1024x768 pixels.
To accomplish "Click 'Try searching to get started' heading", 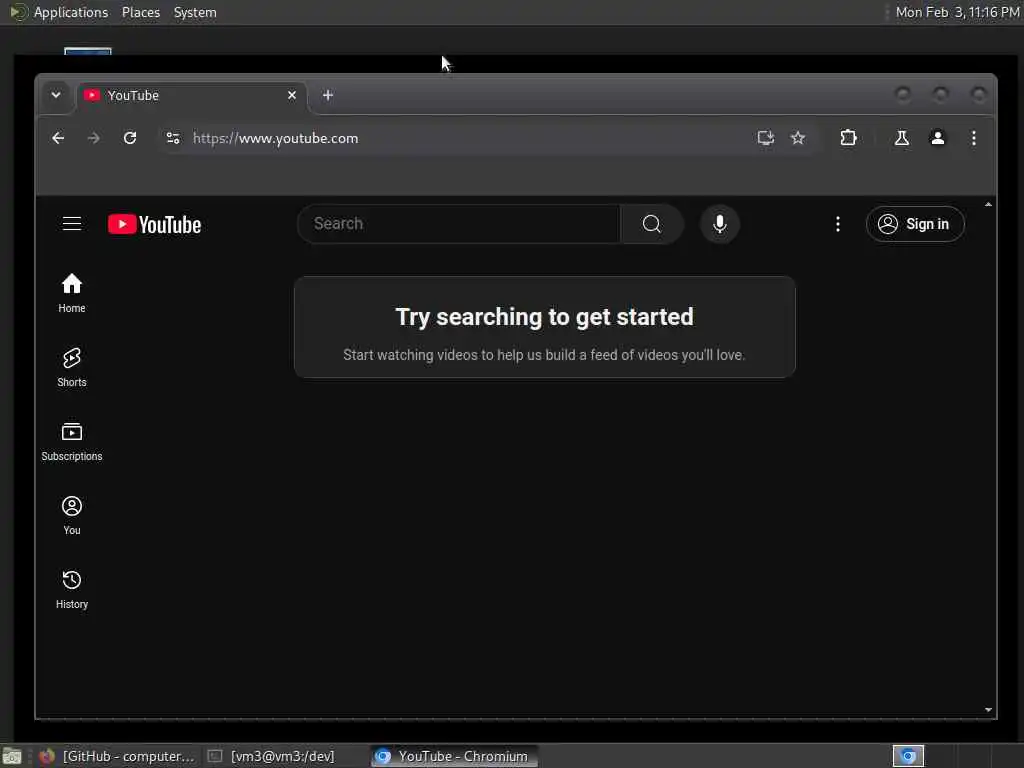I will click(545, 317).
